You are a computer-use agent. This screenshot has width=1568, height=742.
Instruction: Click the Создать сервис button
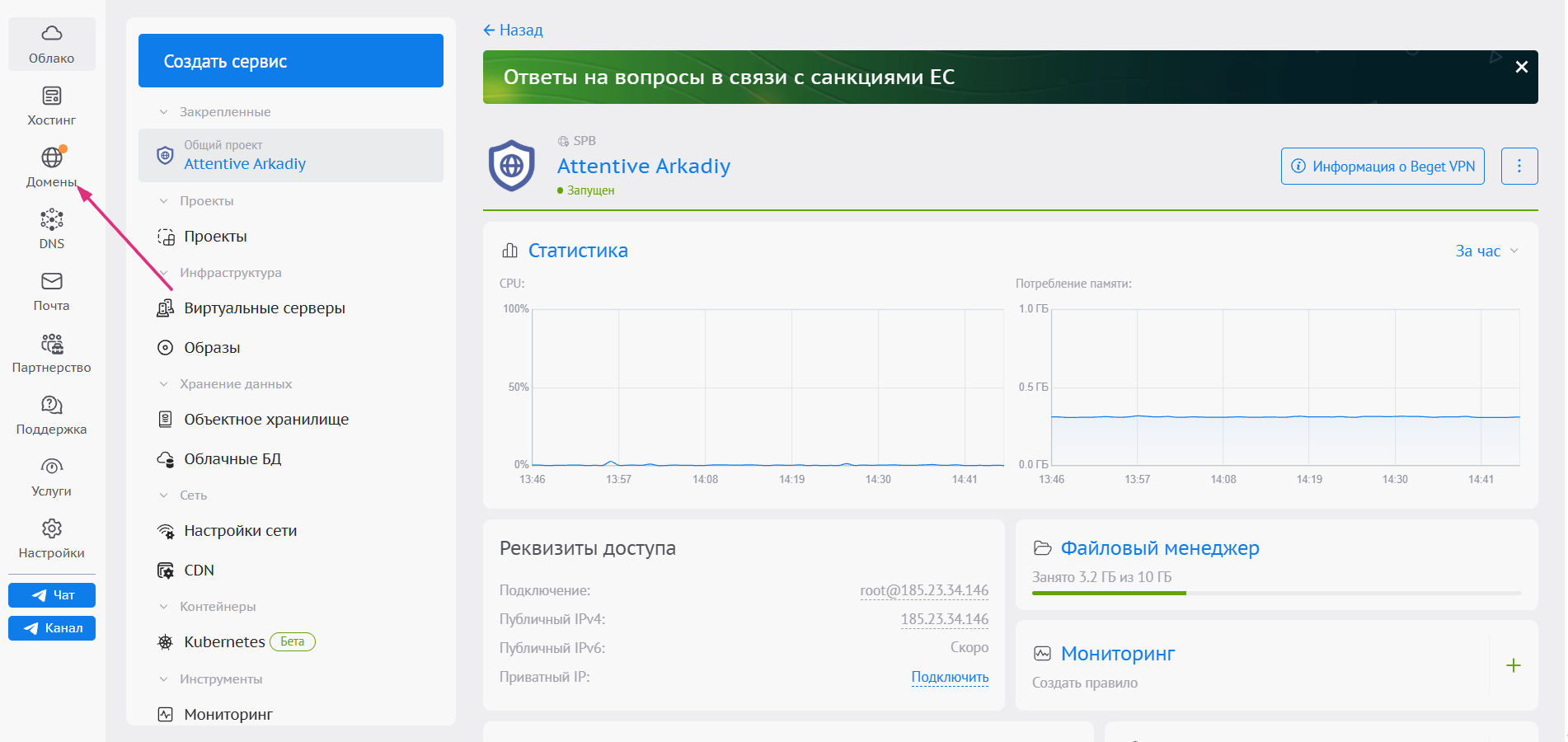(291, 61)
